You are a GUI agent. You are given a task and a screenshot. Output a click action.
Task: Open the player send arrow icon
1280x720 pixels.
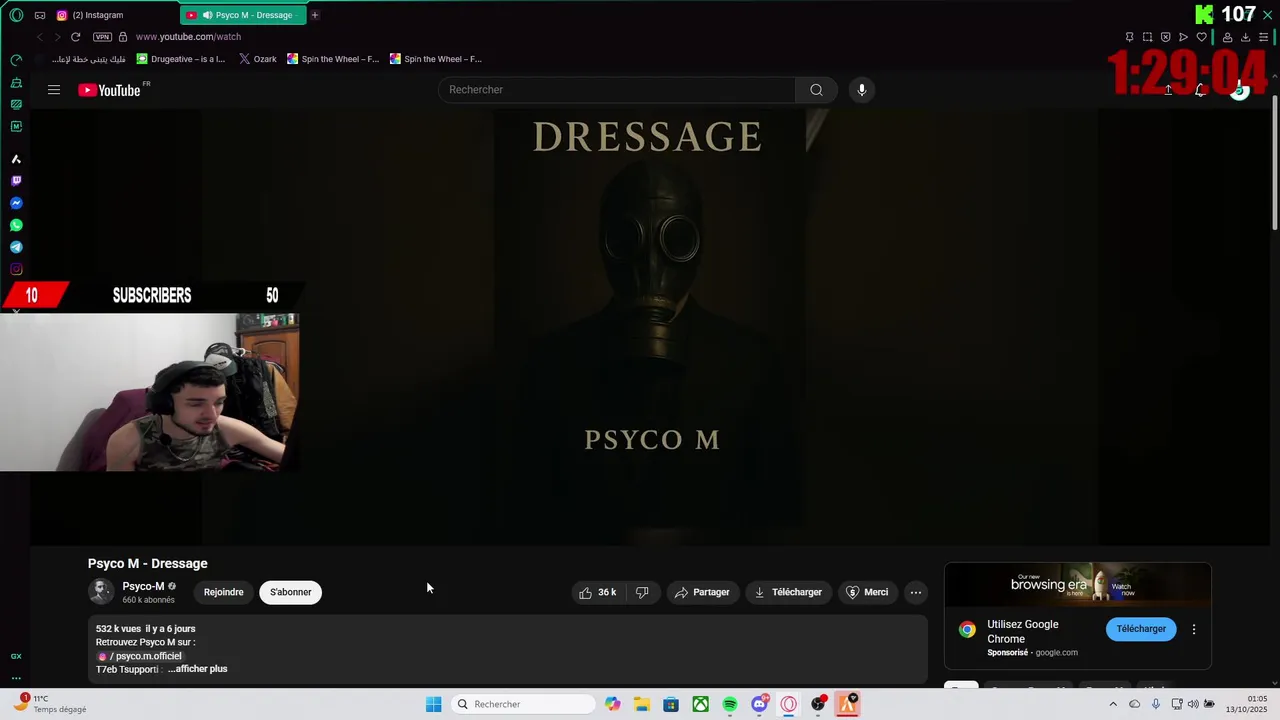pyautogui.click(x=1183, y=37)
